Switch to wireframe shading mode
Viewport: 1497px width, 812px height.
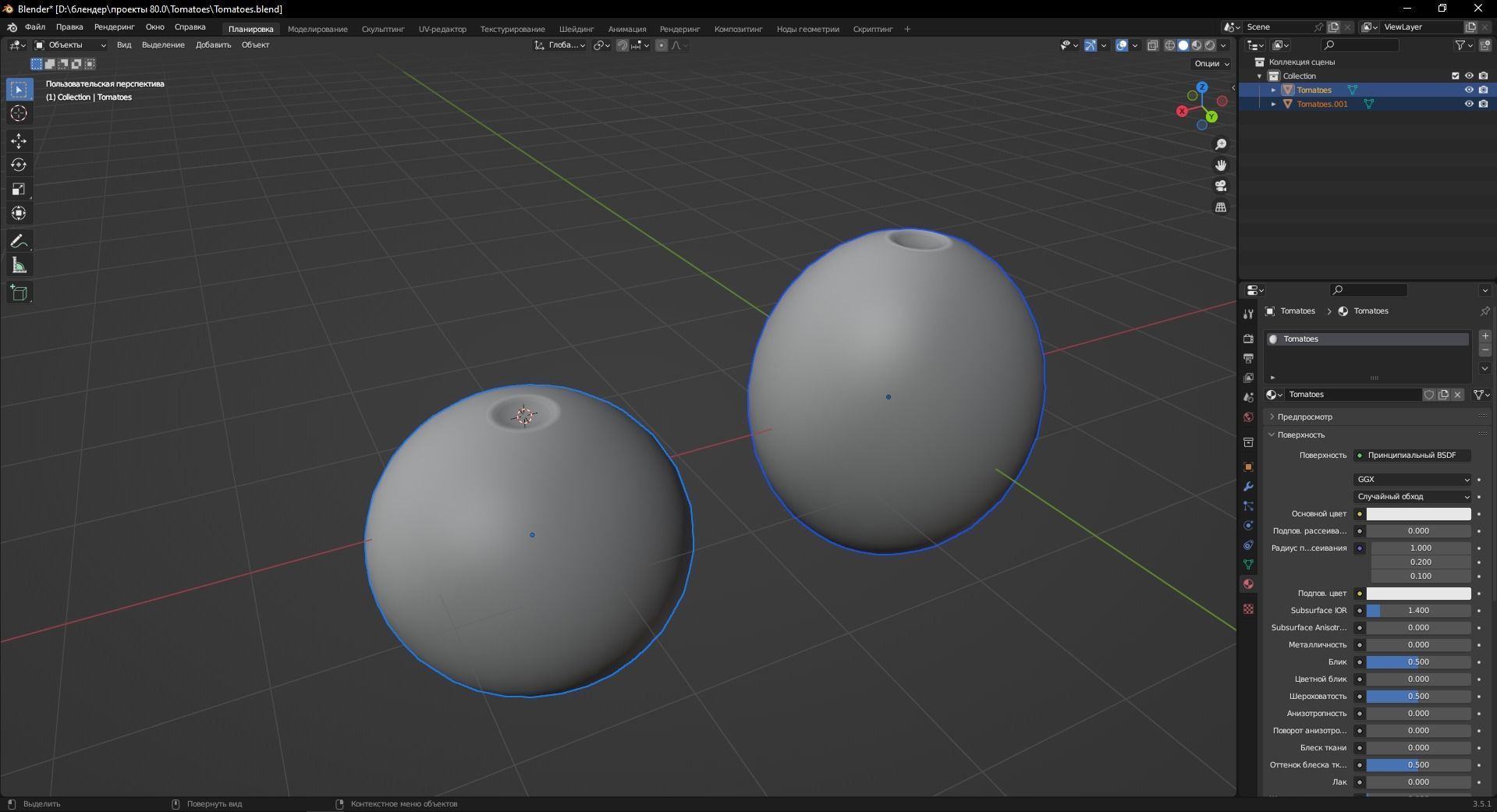[x=1170, y=45]
